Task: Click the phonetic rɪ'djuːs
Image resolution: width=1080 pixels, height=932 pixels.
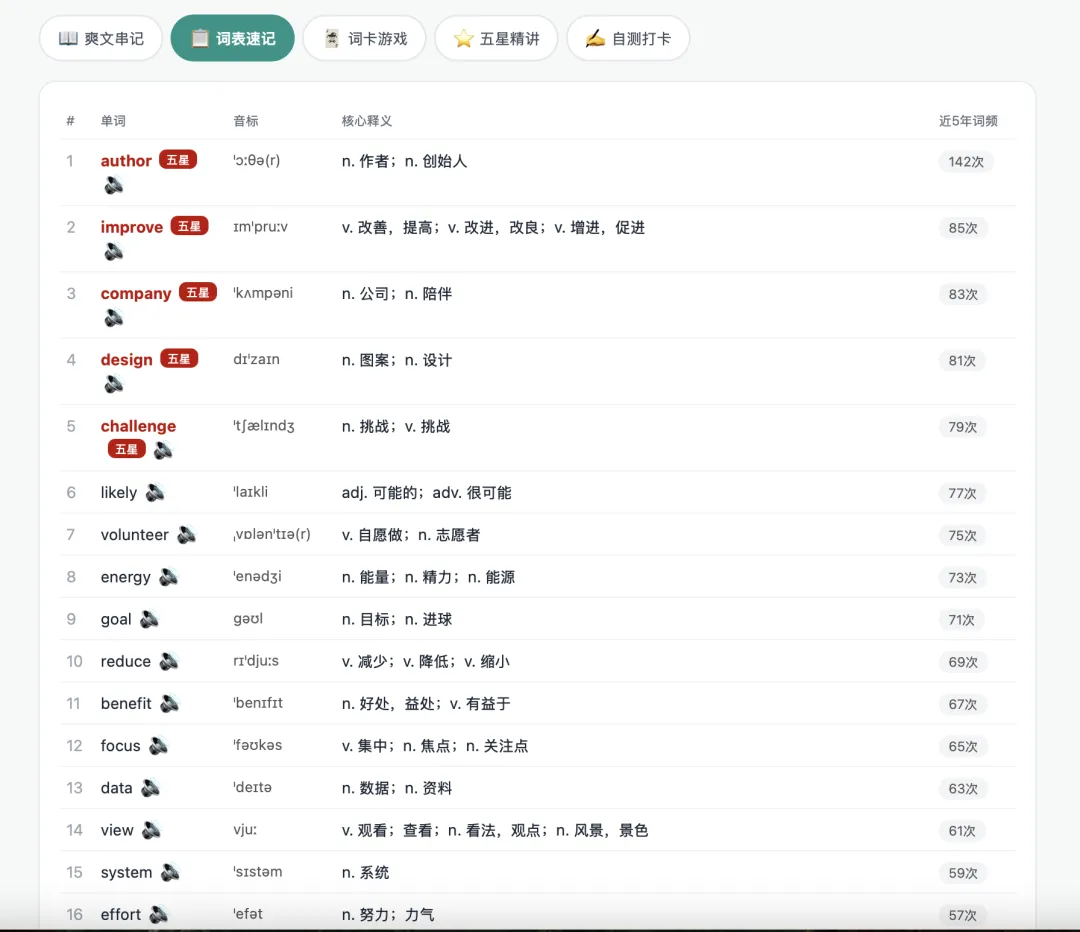Action: pos(256,661)
